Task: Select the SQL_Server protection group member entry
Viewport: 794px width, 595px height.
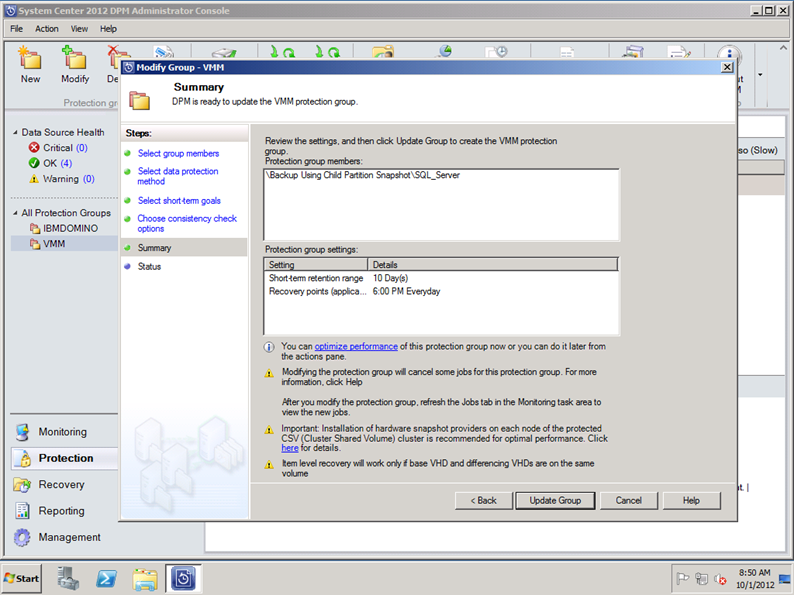Action: (x=363, y=175)
